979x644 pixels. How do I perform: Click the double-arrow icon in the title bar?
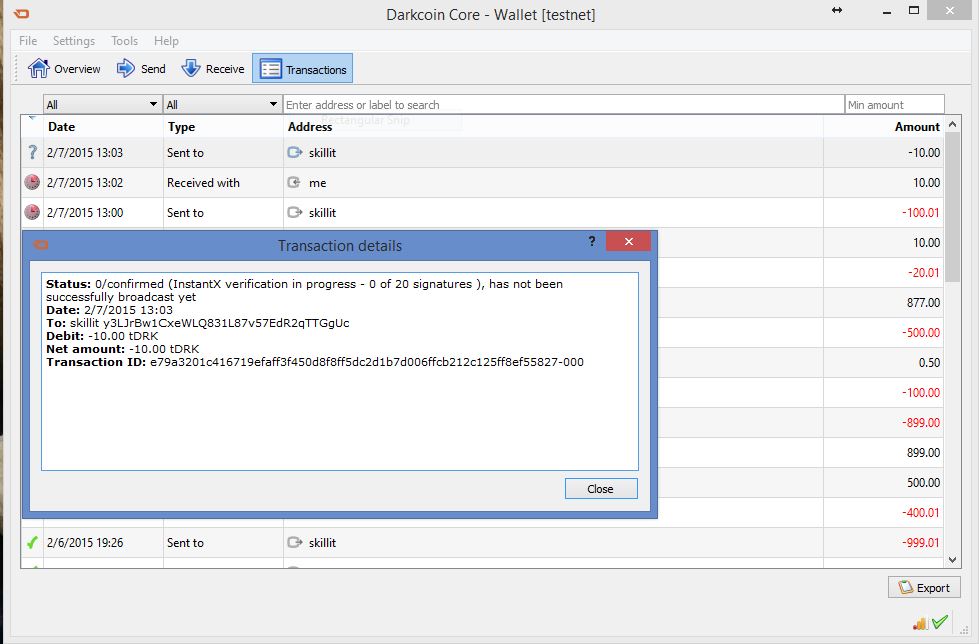coord(837,10)
